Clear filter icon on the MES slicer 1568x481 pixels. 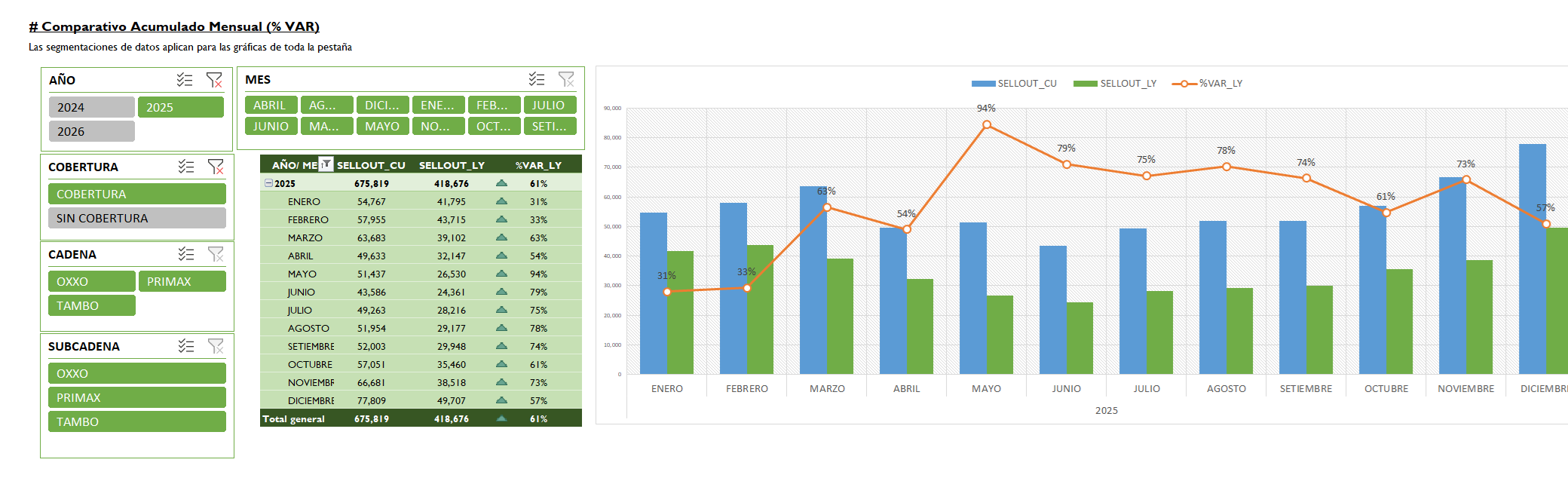[566, 79]
